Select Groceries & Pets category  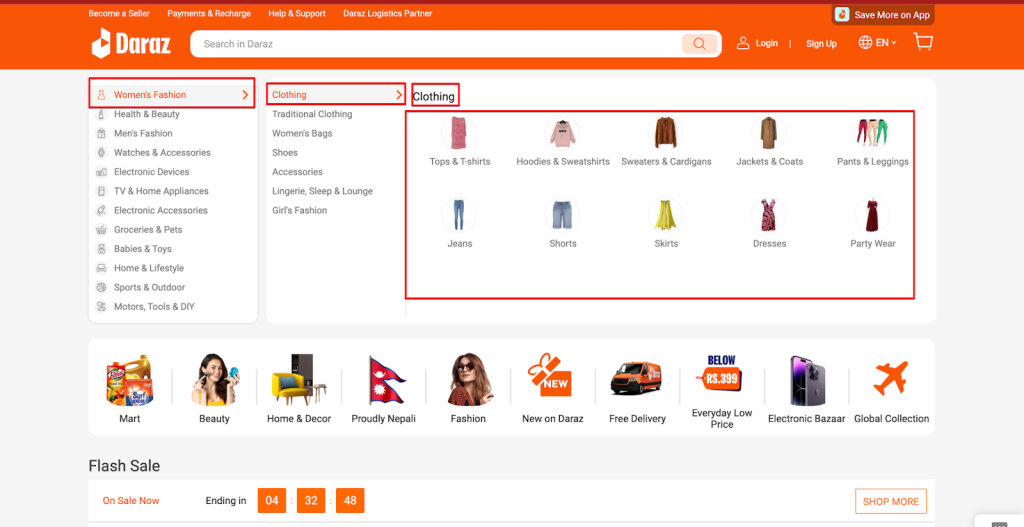(148, 230)
